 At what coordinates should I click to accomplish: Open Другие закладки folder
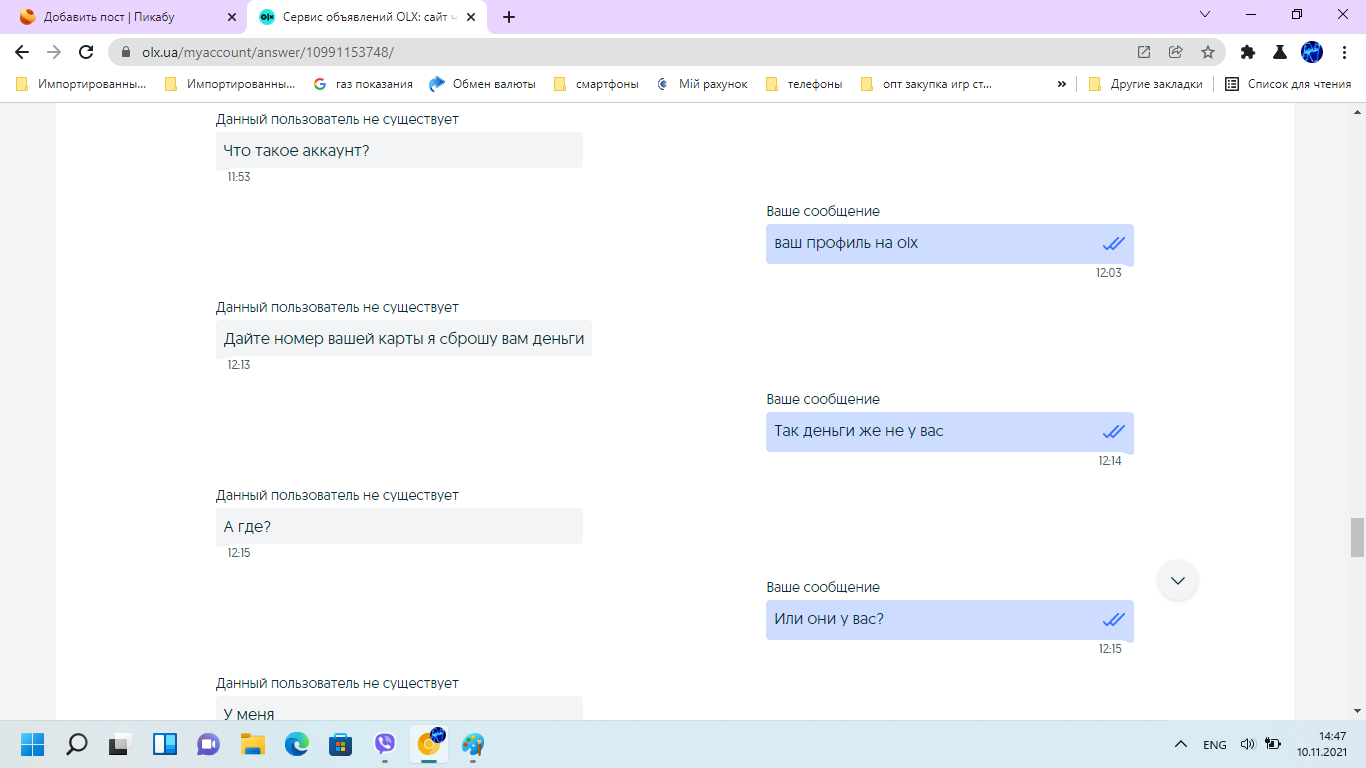(1146, 84)
